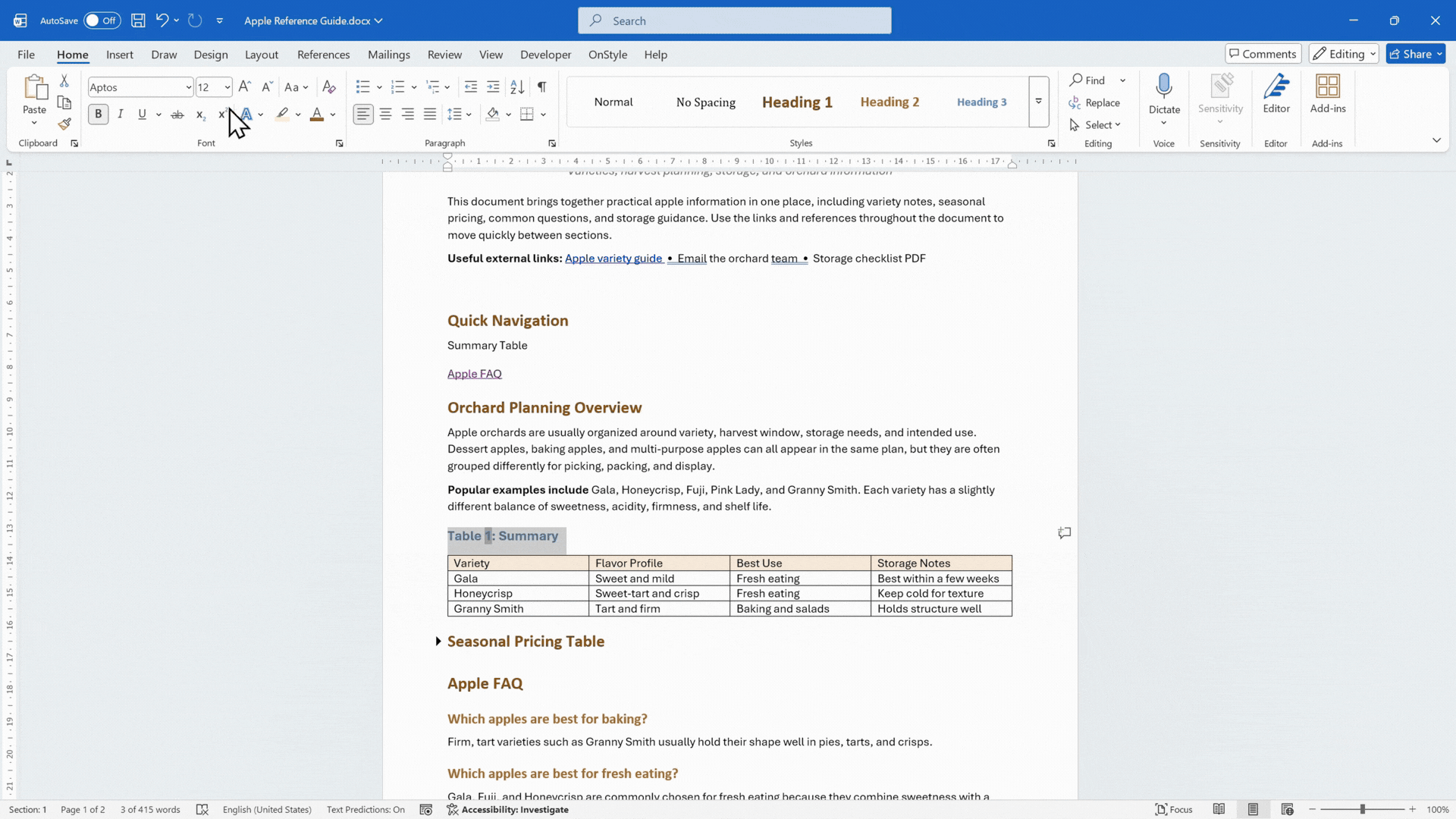Toggle Italic formatting button
The height and width of the screenshot is (819, 1456).
[x=120, y=115]
